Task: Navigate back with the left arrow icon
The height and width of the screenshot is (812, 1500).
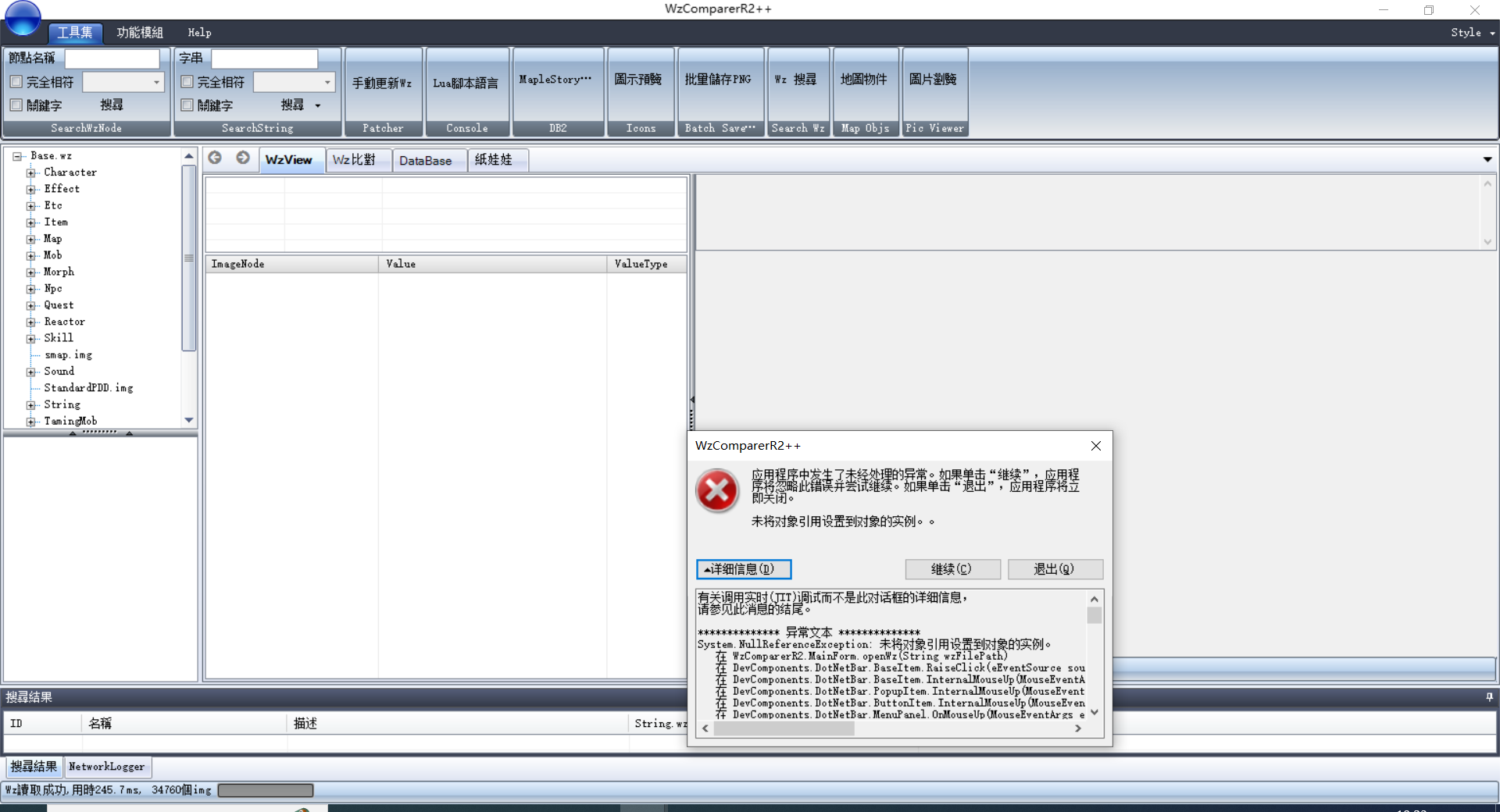Action: (x=215, y=158)
